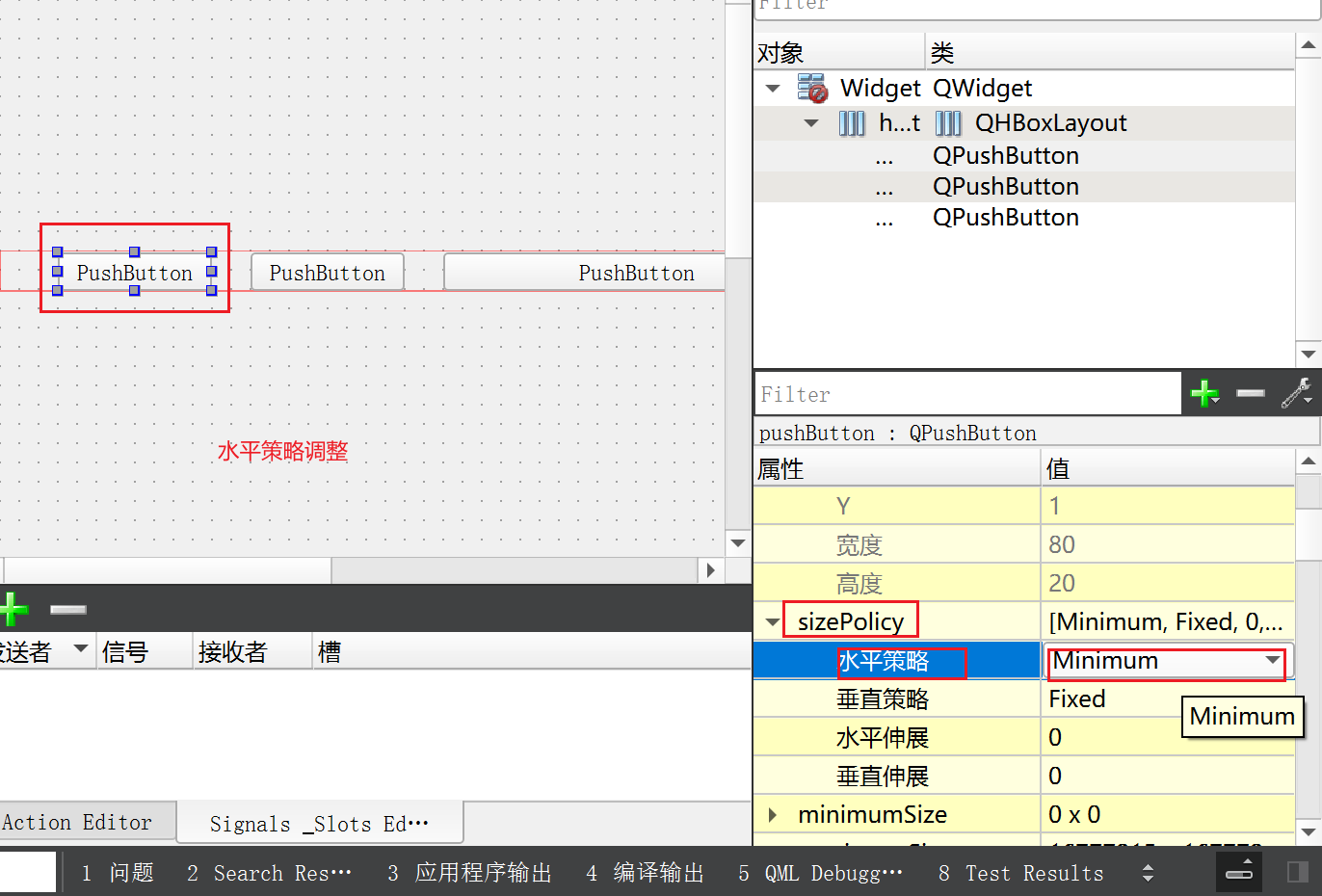Select the middle PushButton on the form
The height and width of the screenshot is (896, 1322).
[327, 272]
